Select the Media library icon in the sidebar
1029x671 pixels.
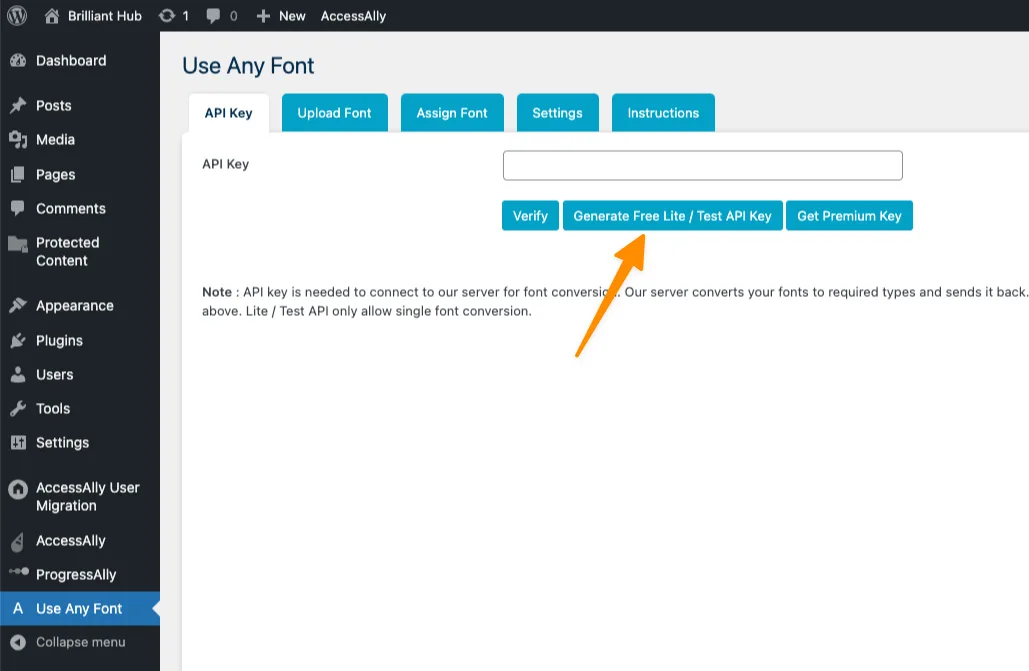[22, 140]
